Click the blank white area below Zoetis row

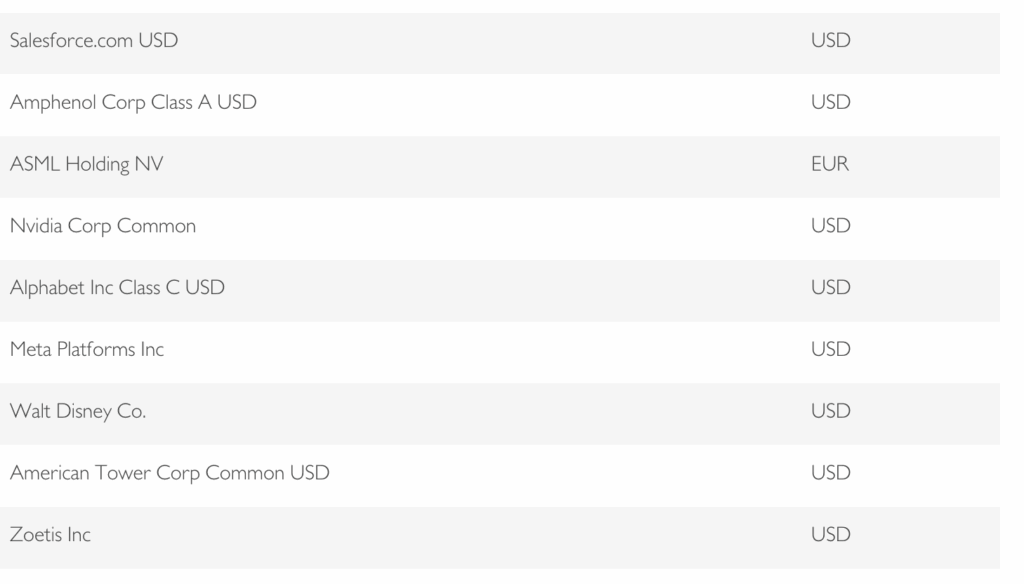tap(500, 574)
